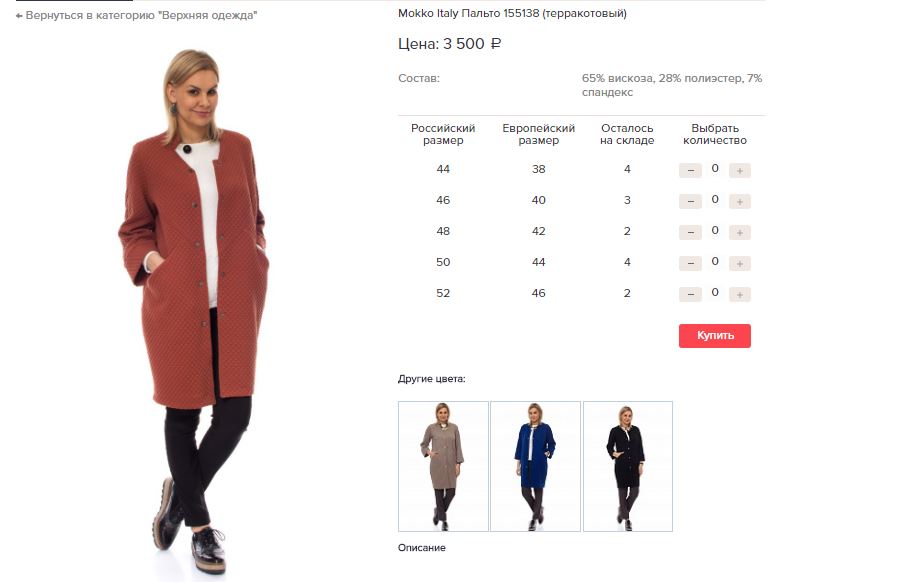Click minus button for size 46 row
Screen dimensions: 904x582
[690, 201]
